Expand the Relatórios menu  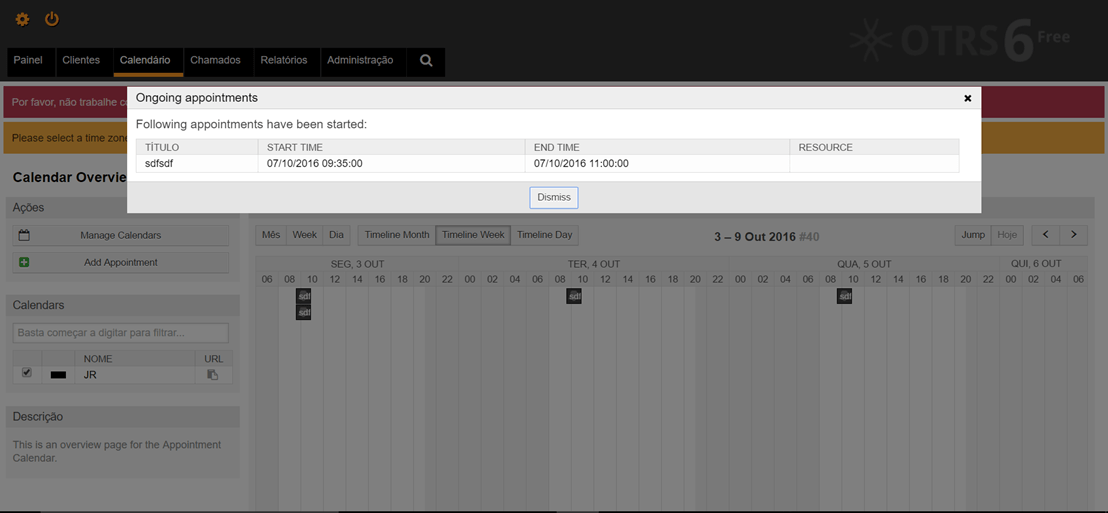click(283, 61)
